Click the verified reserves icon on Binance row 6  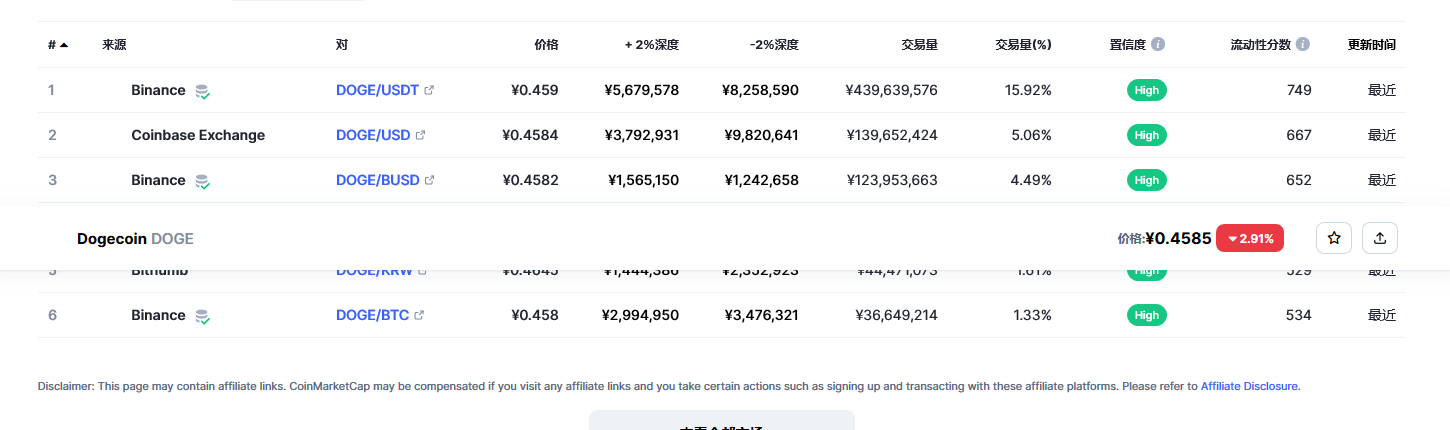203,316
